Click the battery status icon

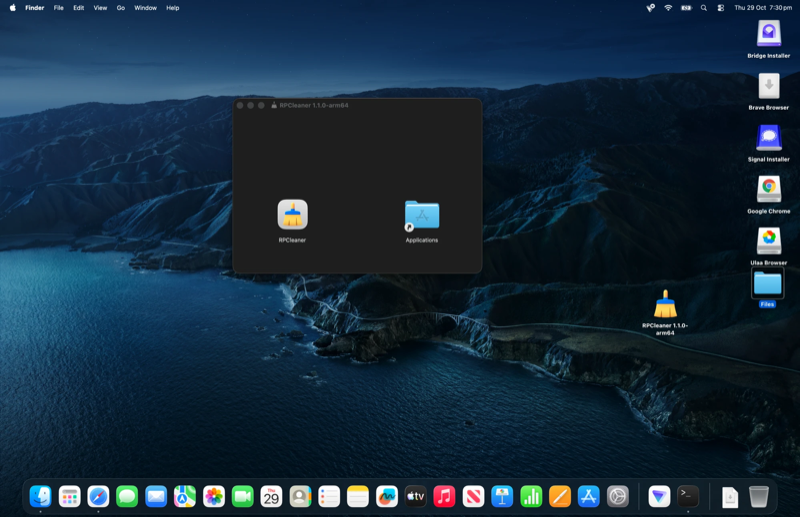[x=686, y=8]
